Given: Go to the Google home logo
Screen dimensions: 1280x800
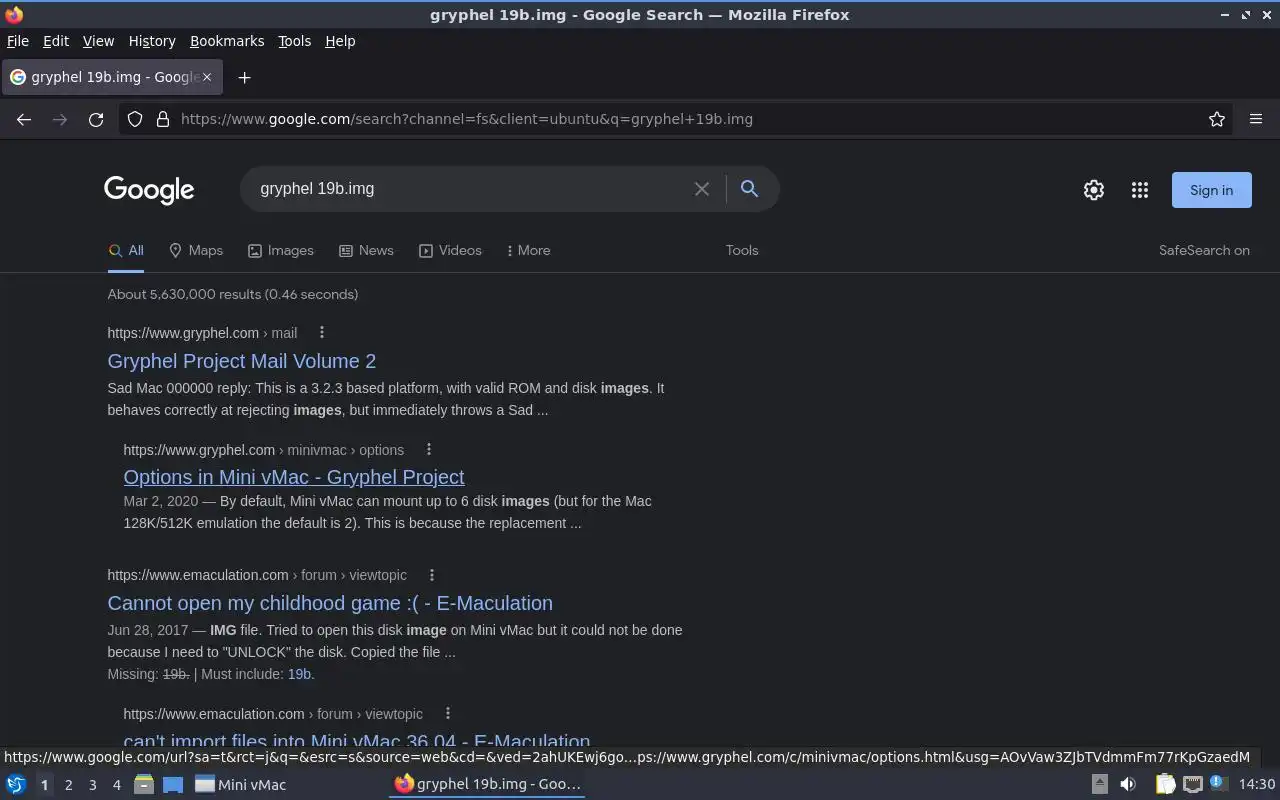Looking at the screenshot, I should pyautogui.click(x=149, y=190).
